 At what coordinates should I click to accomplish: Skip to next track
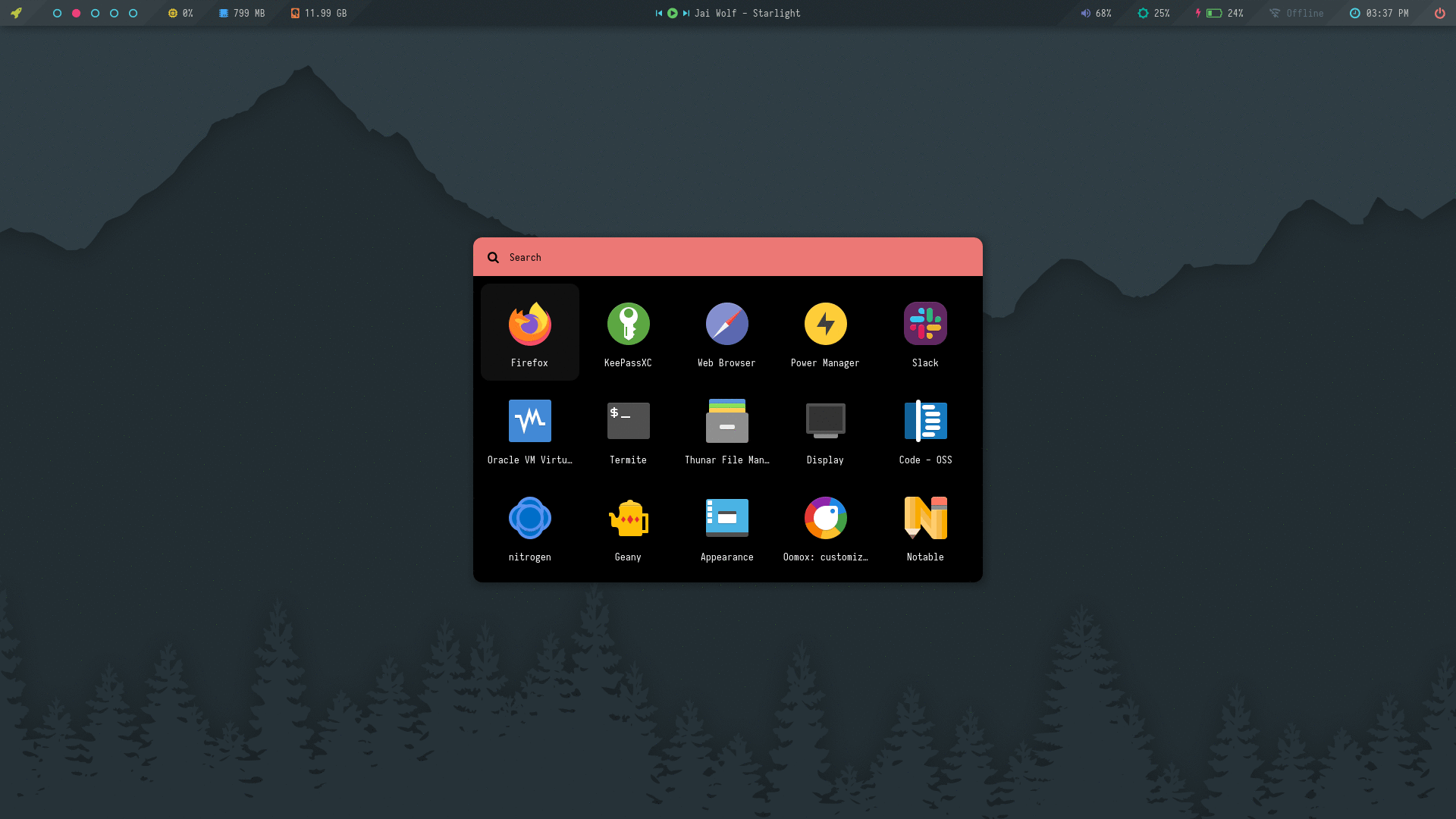coord(687,13)
